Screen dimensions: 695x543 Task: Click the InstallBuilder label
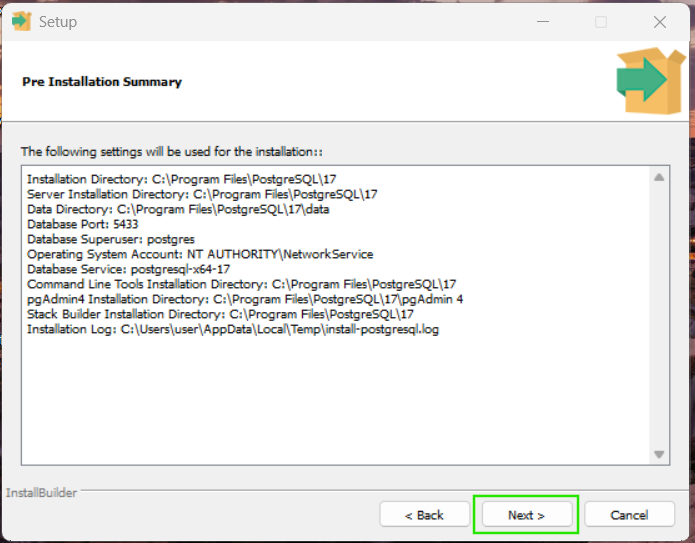pyautogui.click(x=41, y=492)
